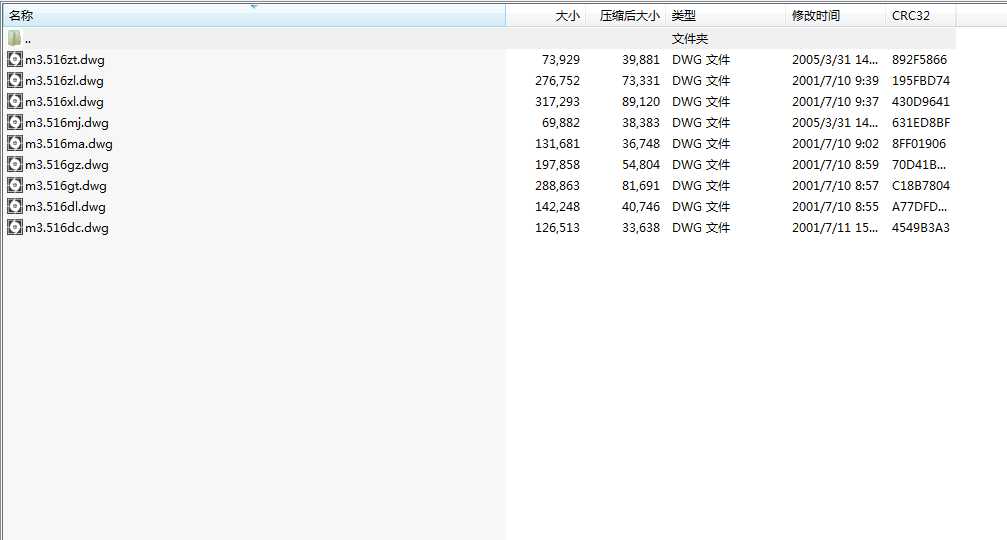1007x540 pixels.
Task: Click the DWG icon of m3.516xl.dwg
Action: (x=15, y=101)
